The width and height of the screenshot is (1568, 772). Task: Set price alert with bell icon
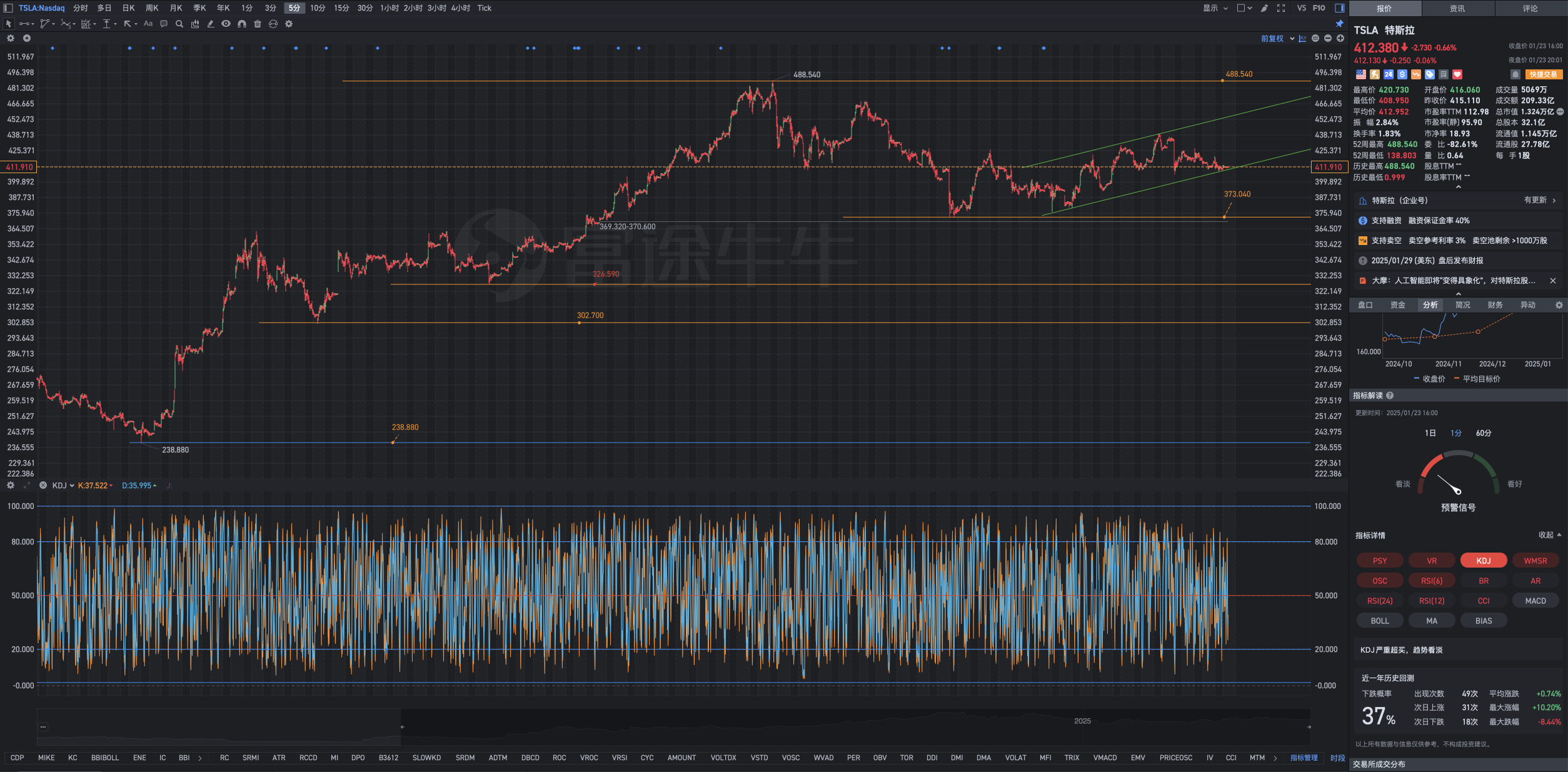coord(1515,74)
